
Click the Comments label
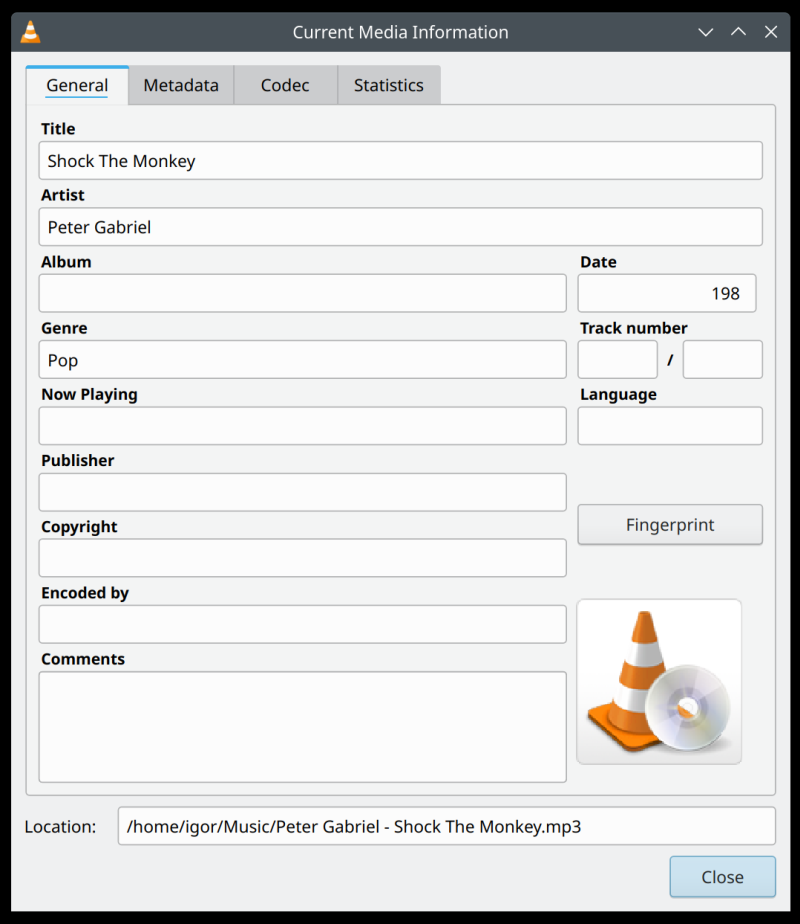pyautogui.click(x=83, y=659)
